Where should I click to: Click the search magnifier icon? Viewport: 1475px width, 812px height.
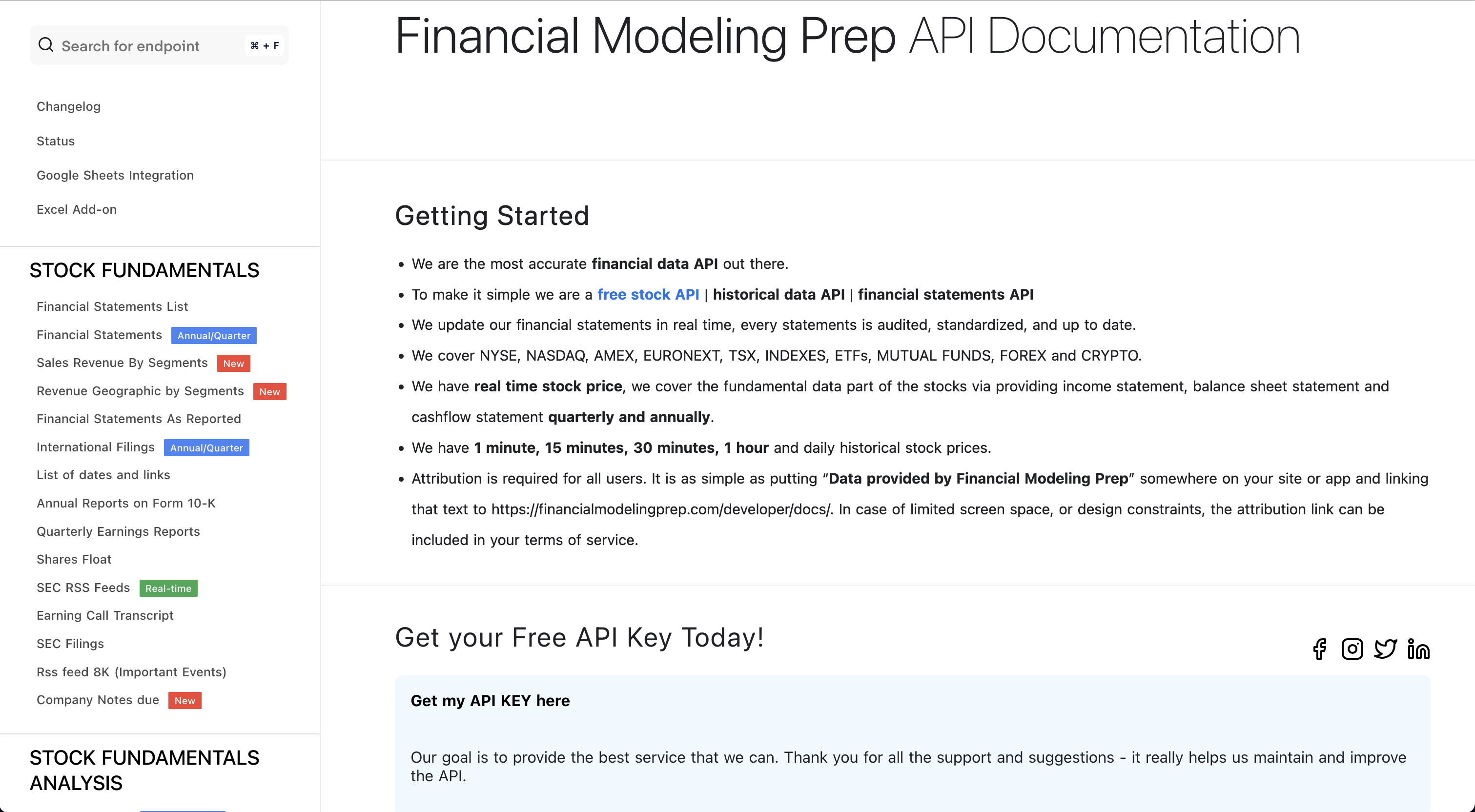[x=46, y=45]
